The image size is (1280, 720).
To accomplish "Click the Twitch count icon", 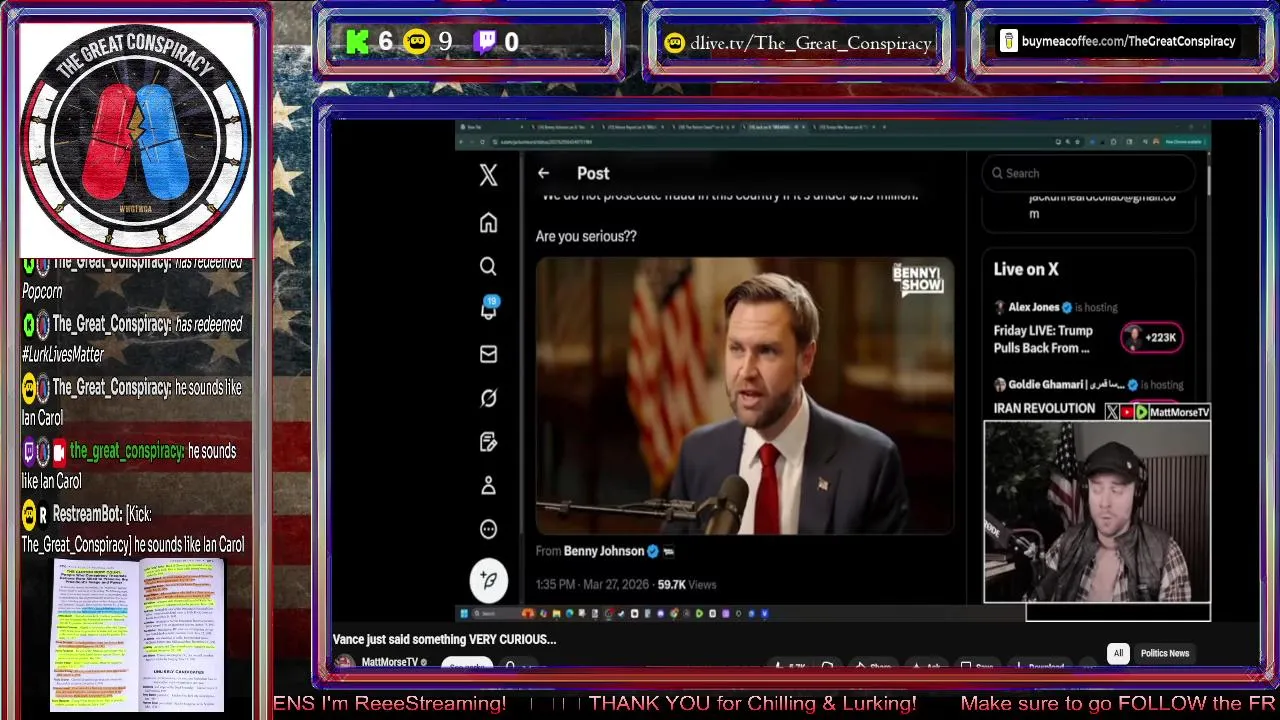I will 485,41.
